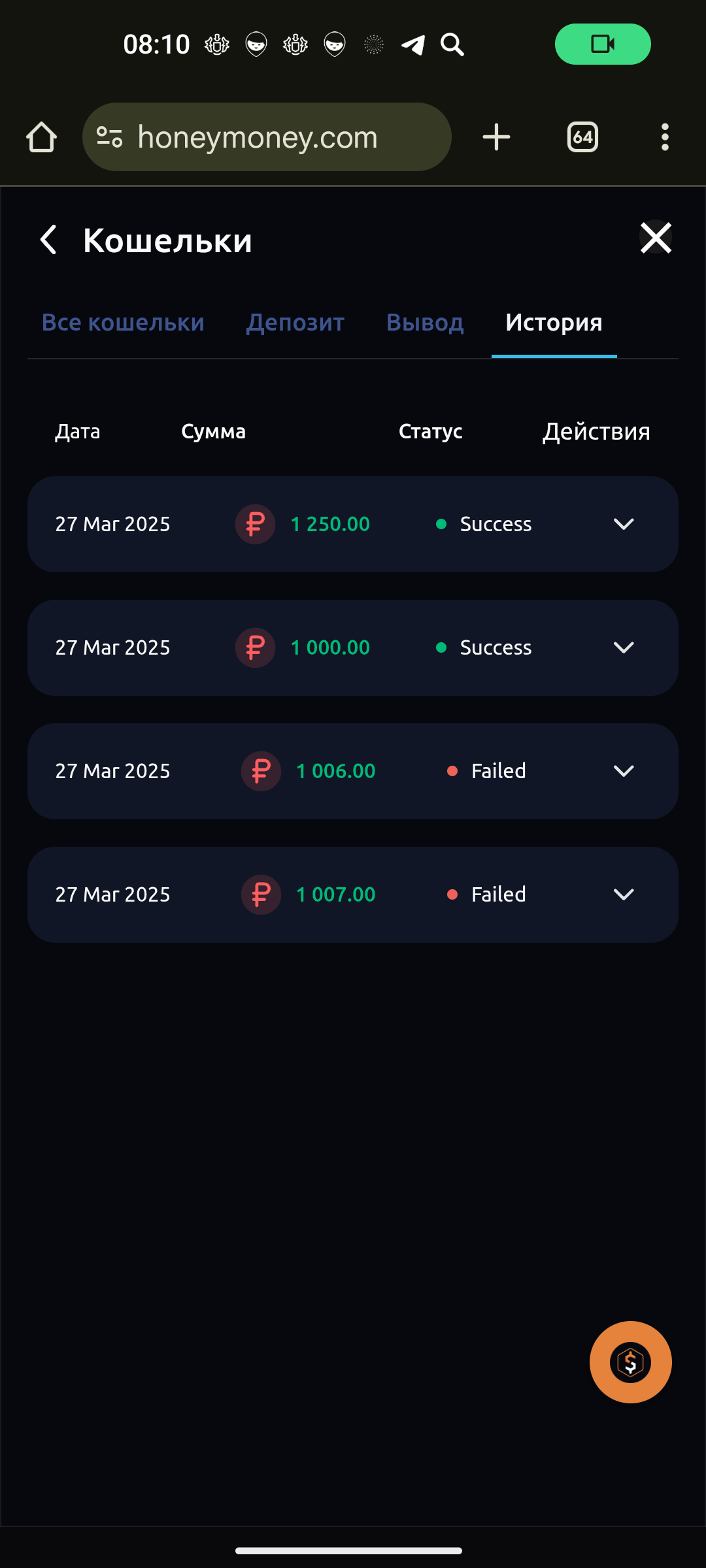The height and width of the screenshot is (1568, 706).
Task: Tap the site settings icon in address bar
Action: (109, 137)
